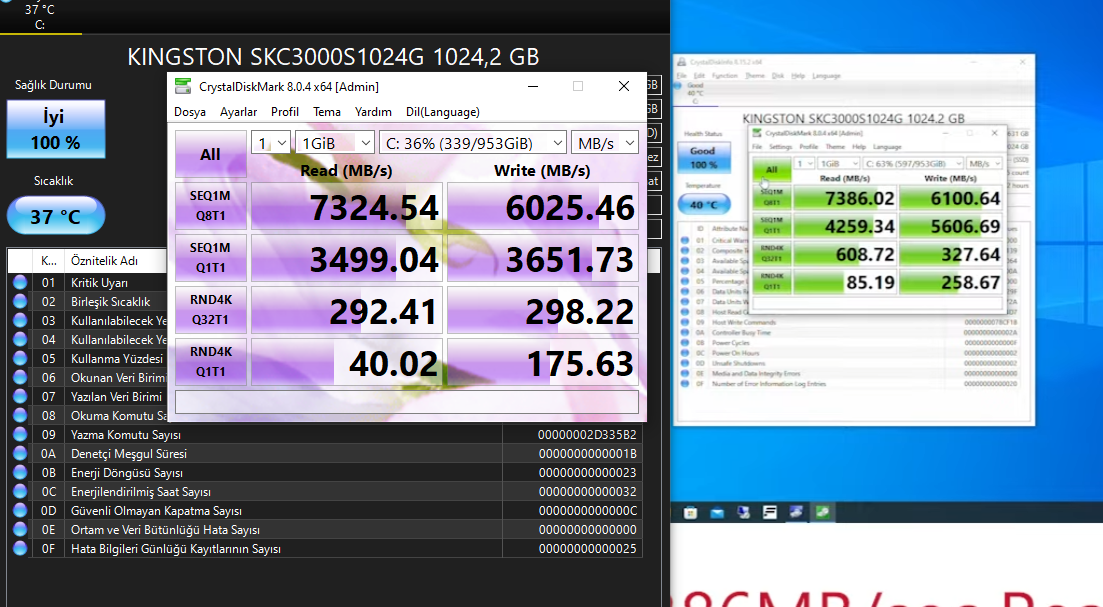This screenshot has width=1103, height=607.
Task: Start the RND4K Q32T1 test
Action: tap(210, 310)
